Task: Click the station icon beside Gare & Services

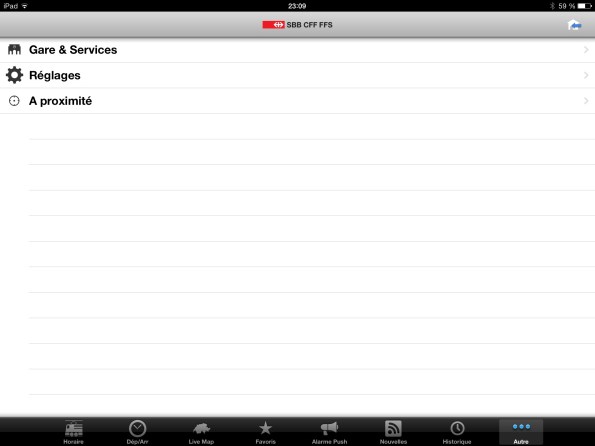Action: [14, 49]
